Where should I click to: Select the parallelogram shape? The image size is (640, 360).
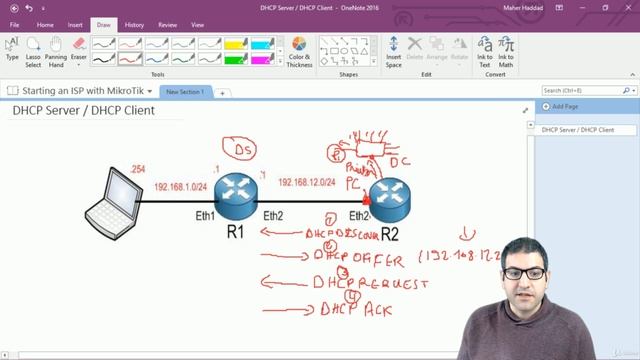(354, 51)
